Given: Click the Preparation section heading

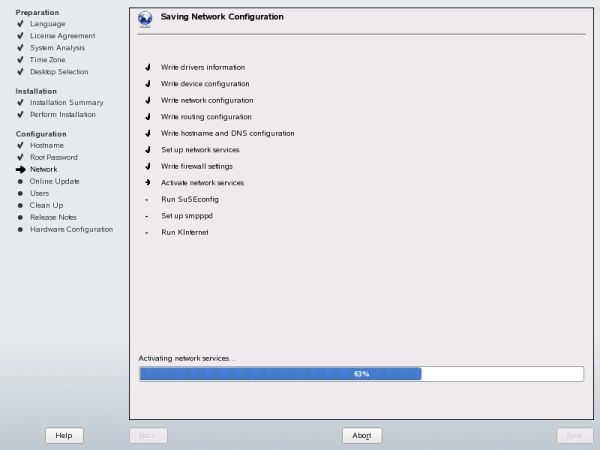Looking at the screenshot, I should tap(38, 12).
